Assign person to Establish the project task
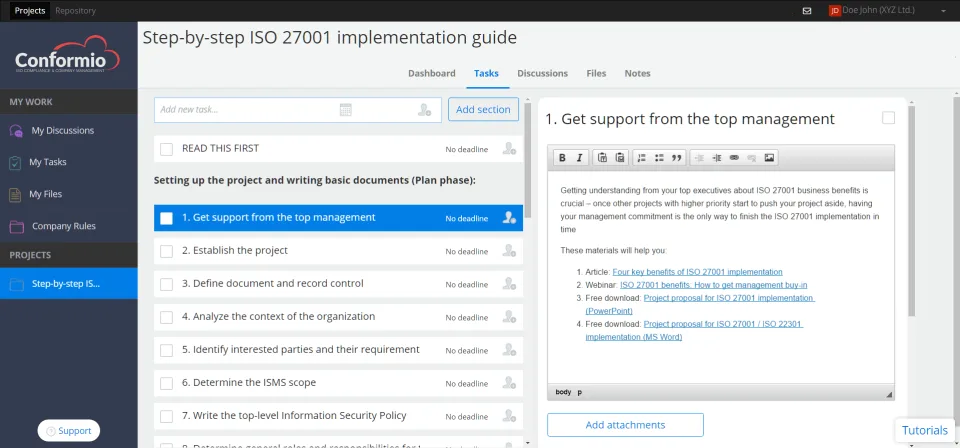Image resolution: width=960 pixels, height=448 pixels. 509,251
